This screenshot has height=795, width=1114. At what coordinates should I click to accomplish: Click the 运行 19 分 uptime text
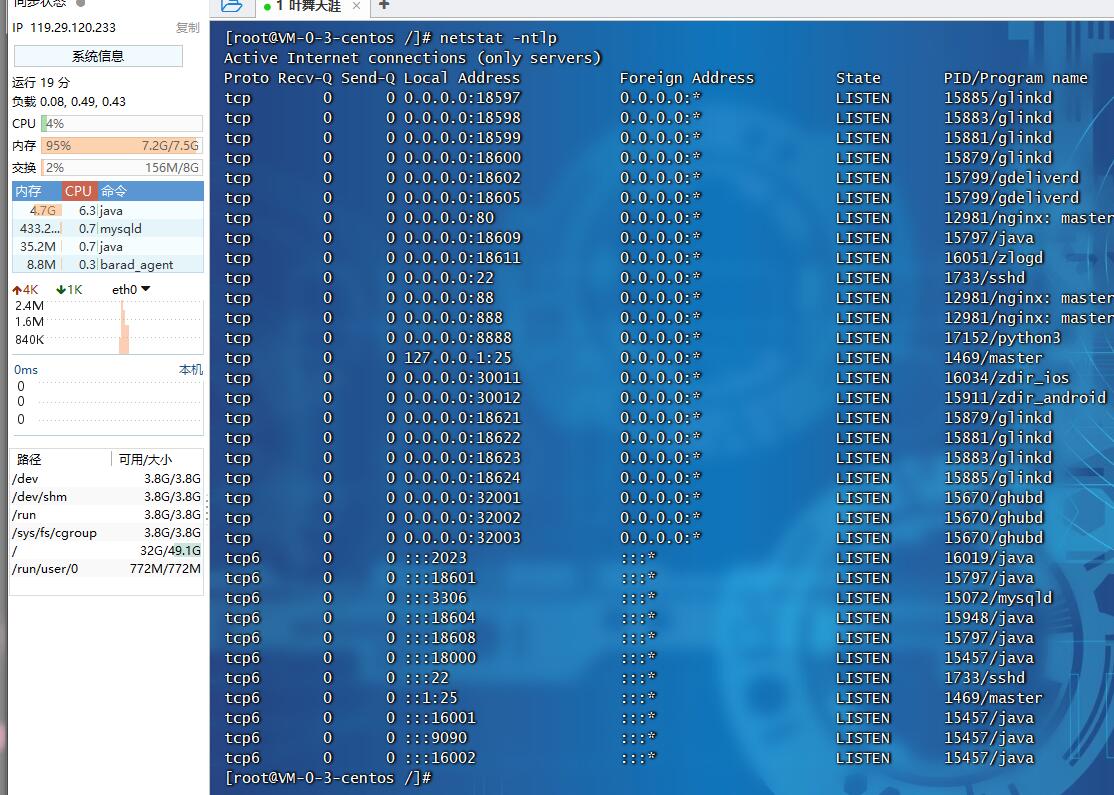[41, 82]
